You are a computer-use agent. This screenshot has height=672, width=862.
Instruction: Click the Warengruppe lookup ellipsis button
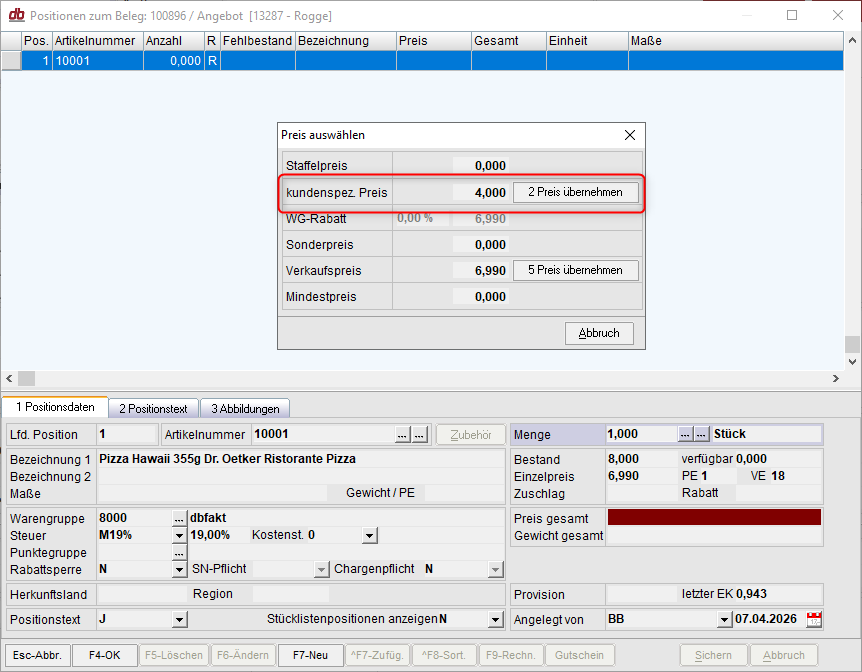tap(179, 518)
